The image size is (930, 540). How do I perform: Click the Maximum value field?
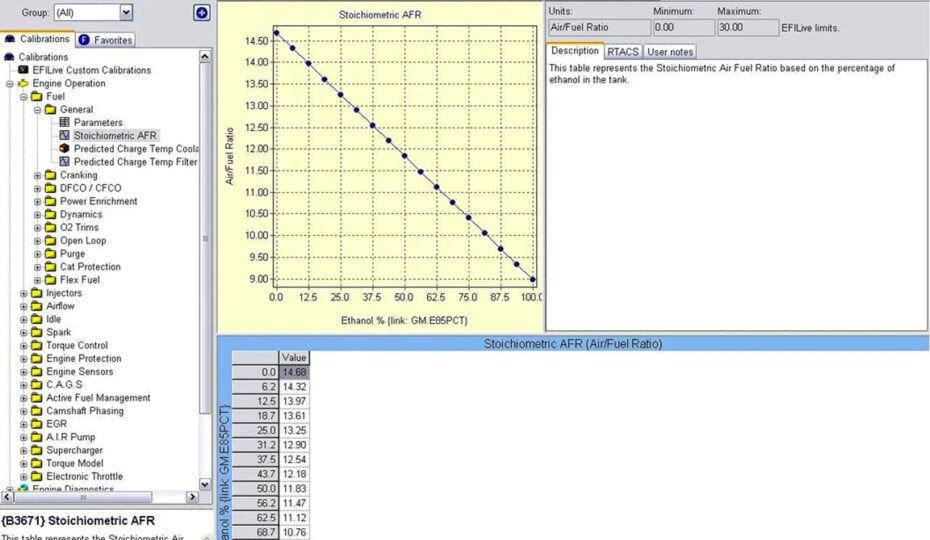(747, 27)
